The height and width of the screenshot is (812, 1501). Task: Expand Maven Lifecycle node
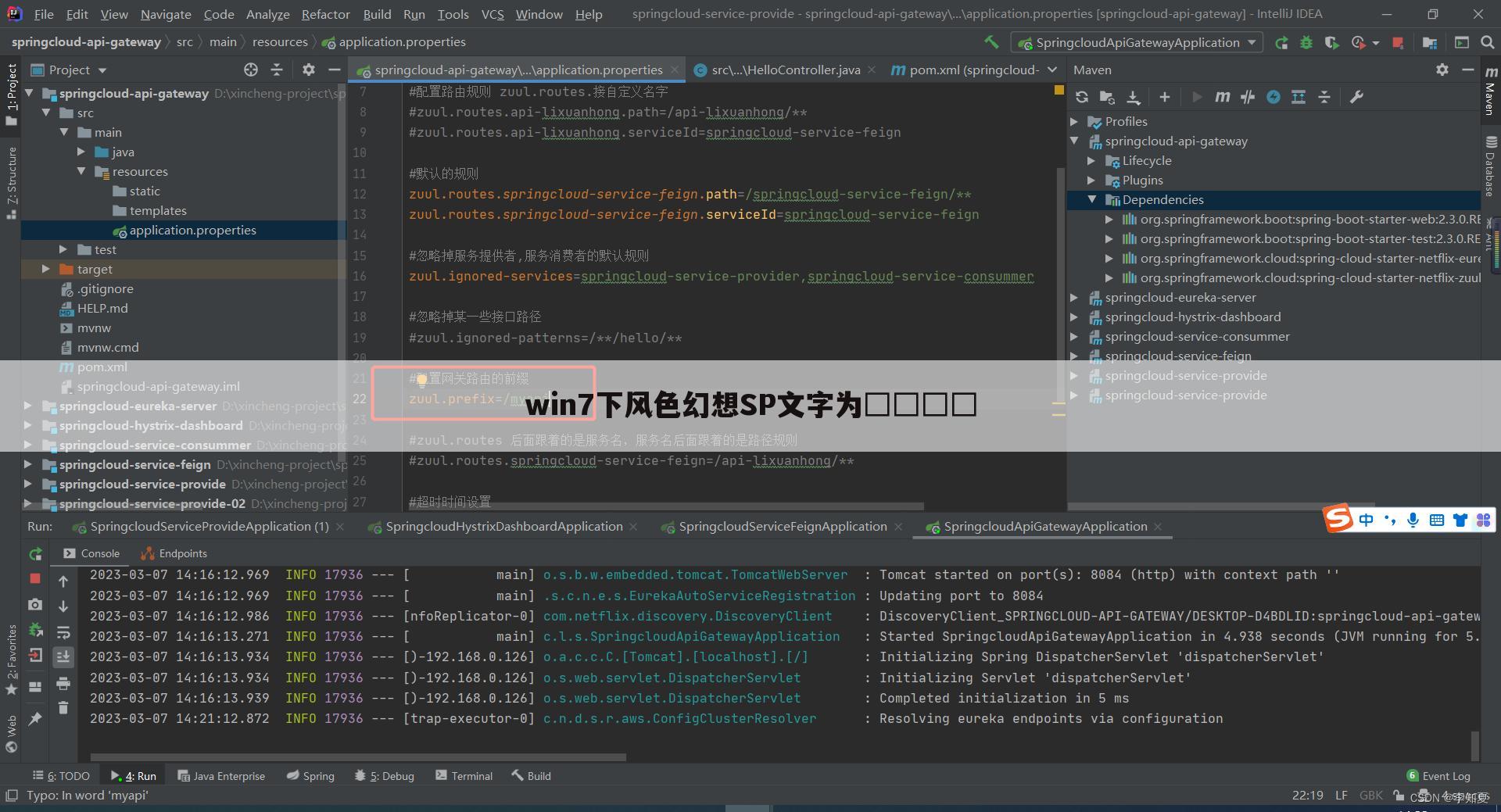pyautogui.click(x=1091, y=160)
